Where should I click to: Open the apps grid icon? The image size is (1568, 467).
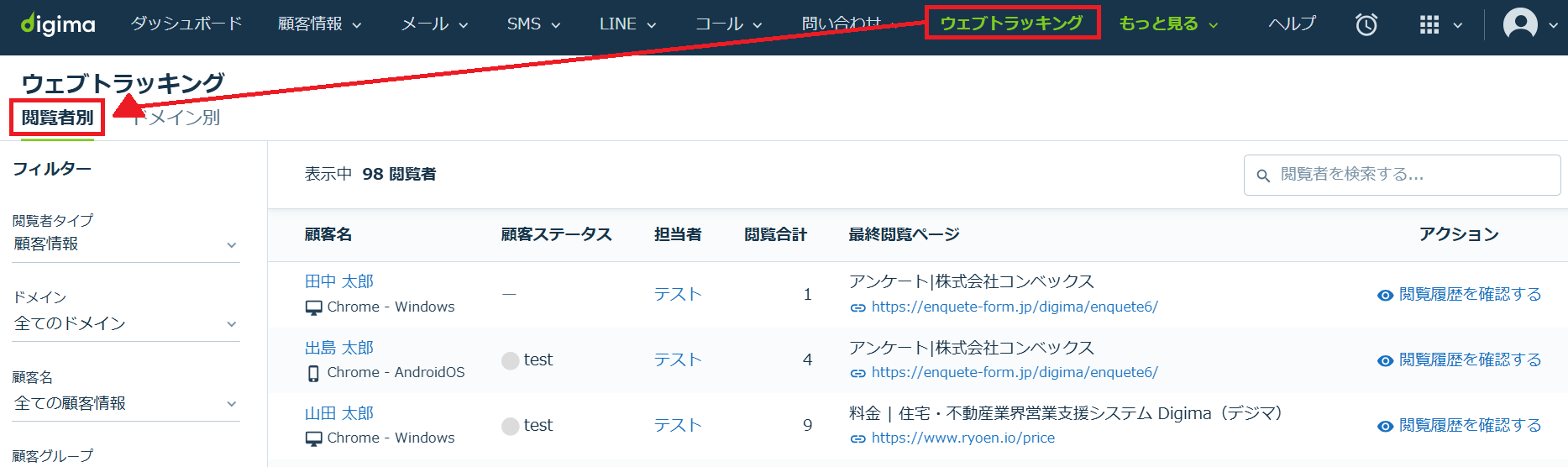(x=1429, y=24)
